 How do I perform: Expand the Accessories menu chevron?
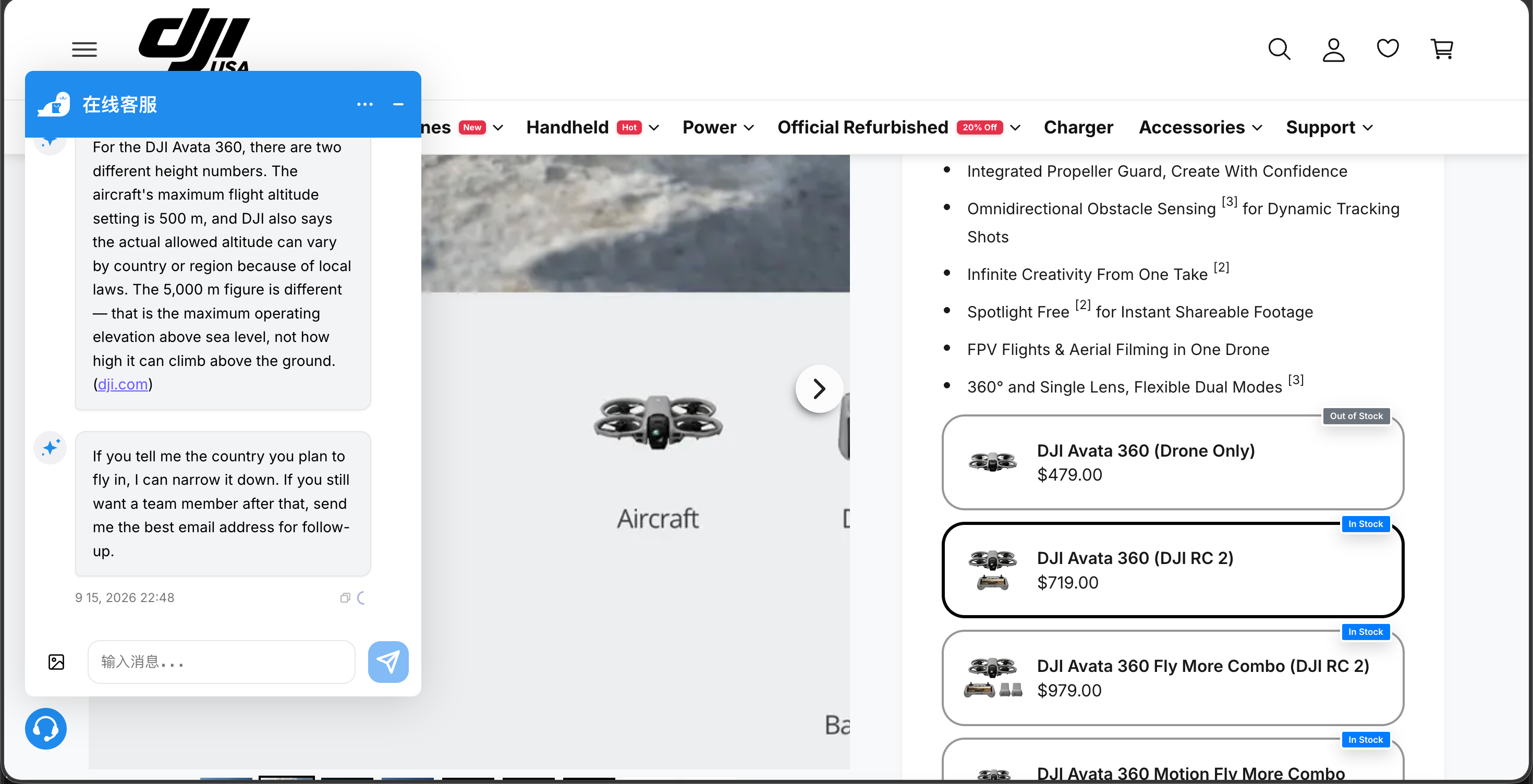(x=1257, y=128)
